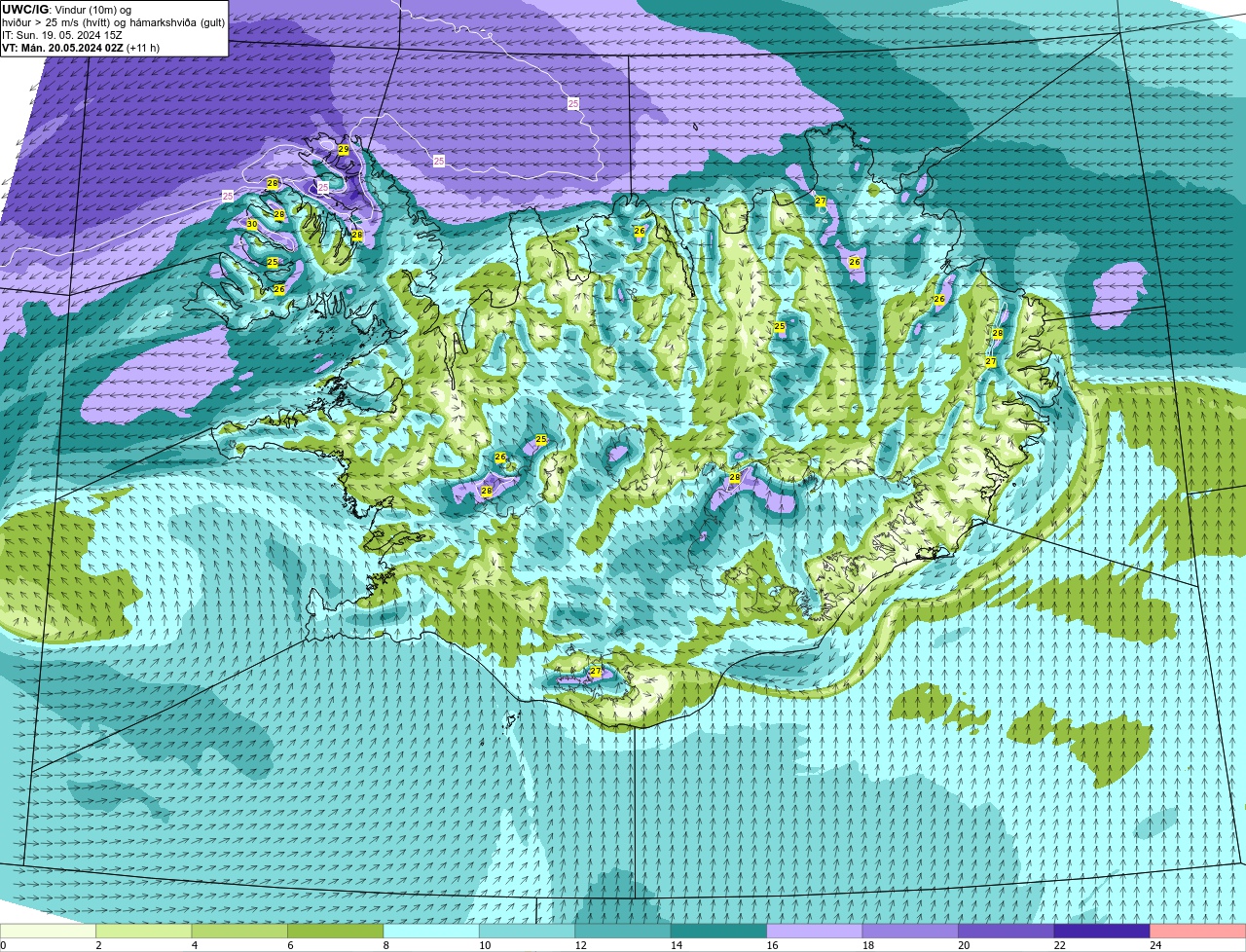Click the "IT: Sun. 19. 05. 2024 15Z" line

point(62,35)
